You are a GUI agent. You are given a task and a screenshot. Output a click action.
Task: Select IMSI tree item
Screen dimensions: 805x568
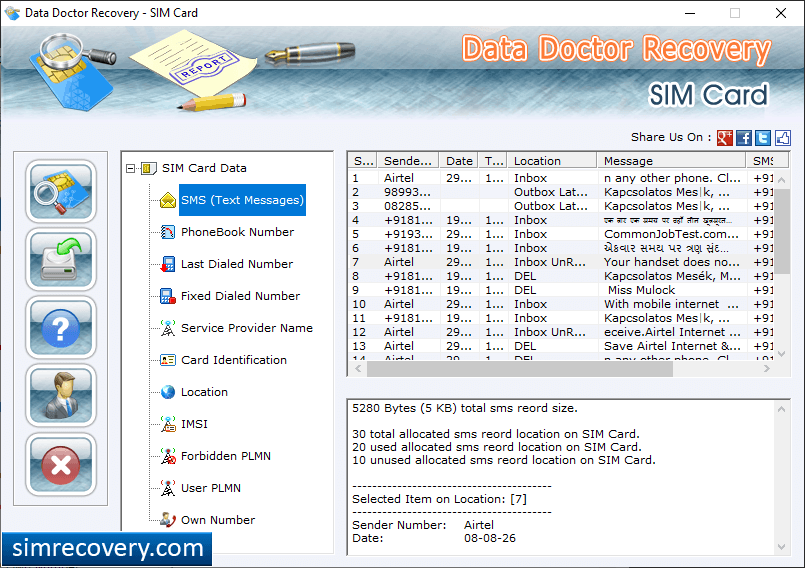194,424
